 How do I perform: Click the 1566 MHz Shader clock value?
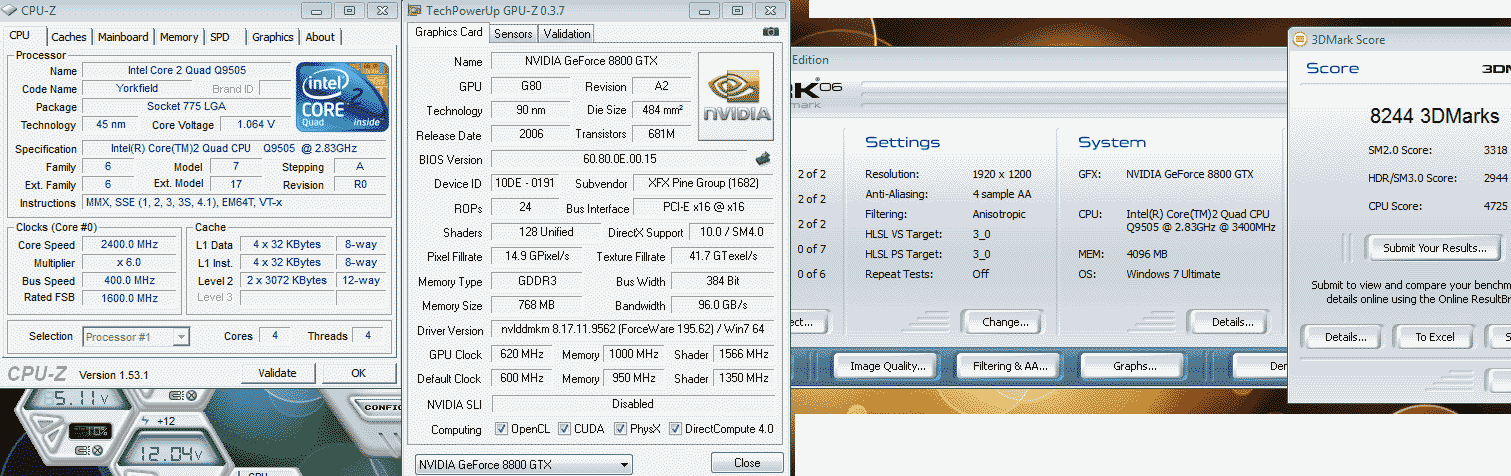[743, 354]
